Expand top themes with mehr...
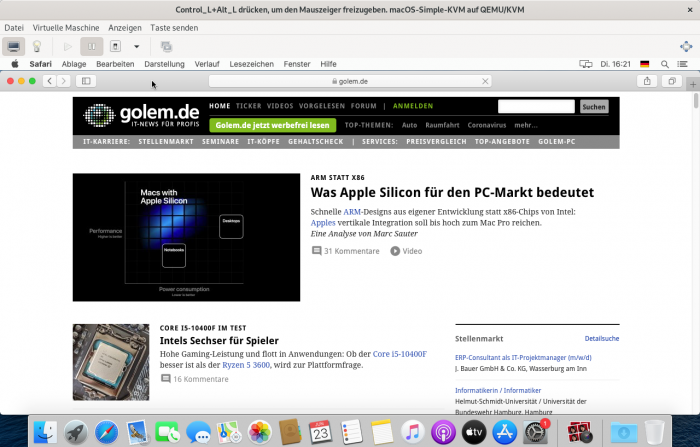 coord(525,125)
